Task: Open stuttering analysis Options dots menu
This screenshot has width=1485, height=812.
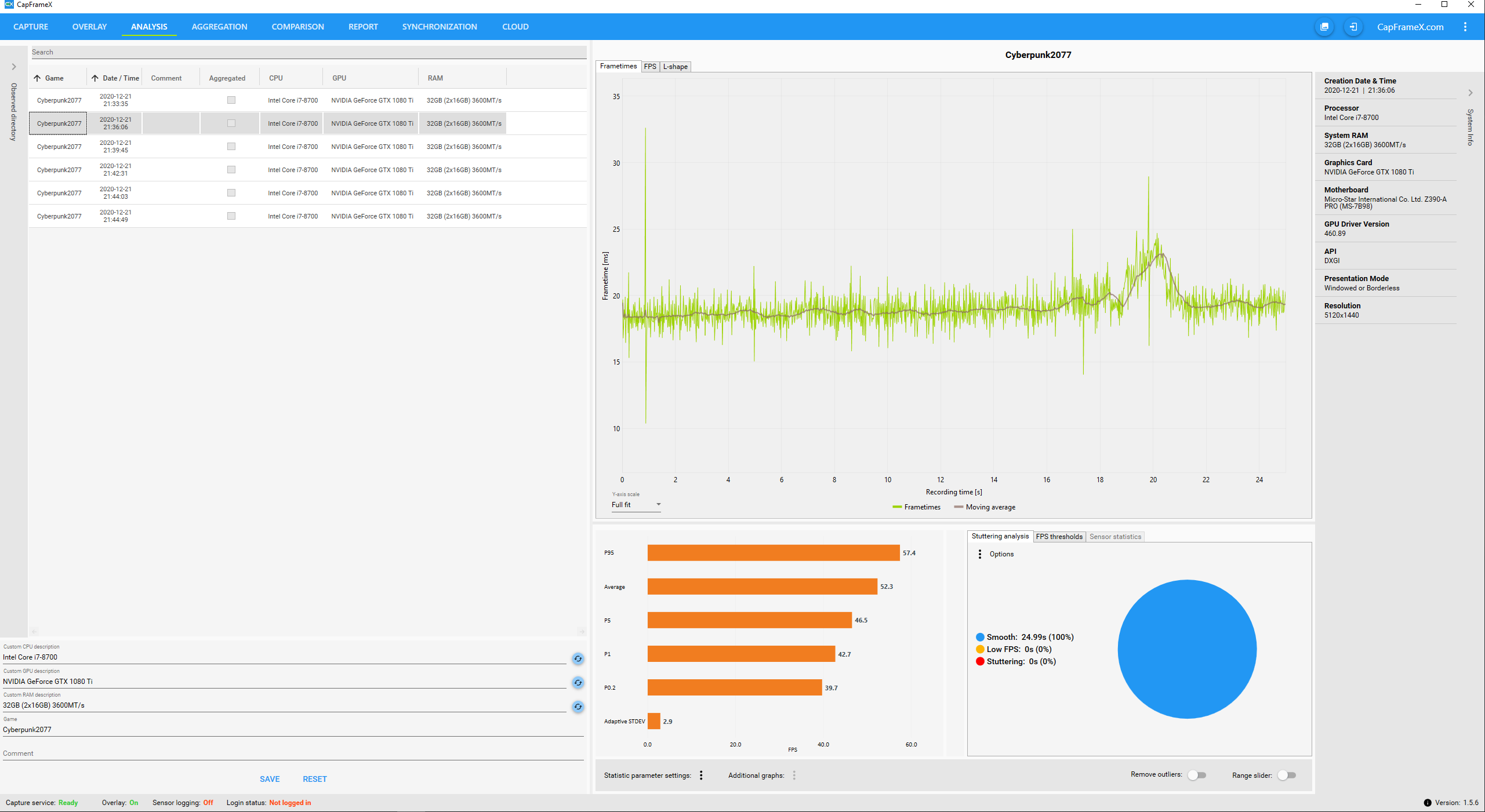Action: pyautogui.click(x=980, y=554)
